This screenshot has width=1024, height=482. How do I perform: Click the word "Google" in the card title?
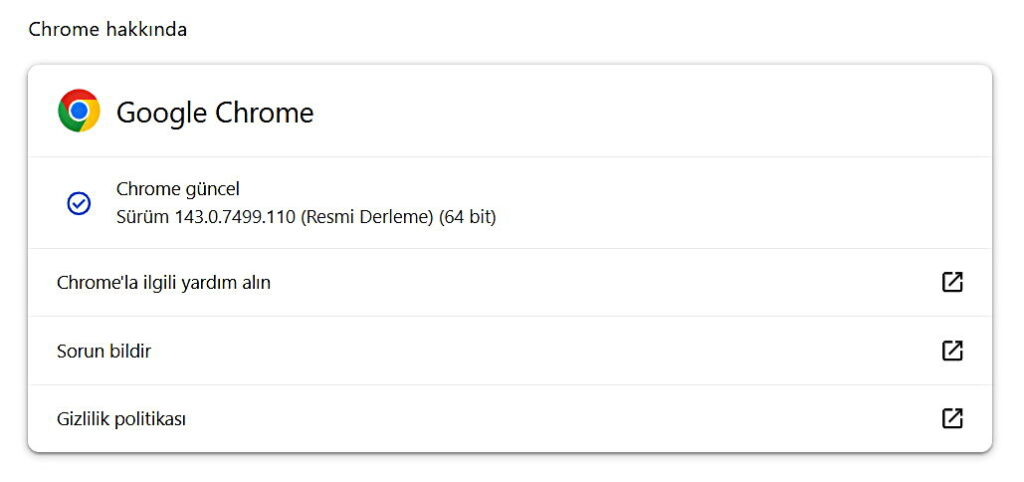(160, 112)
